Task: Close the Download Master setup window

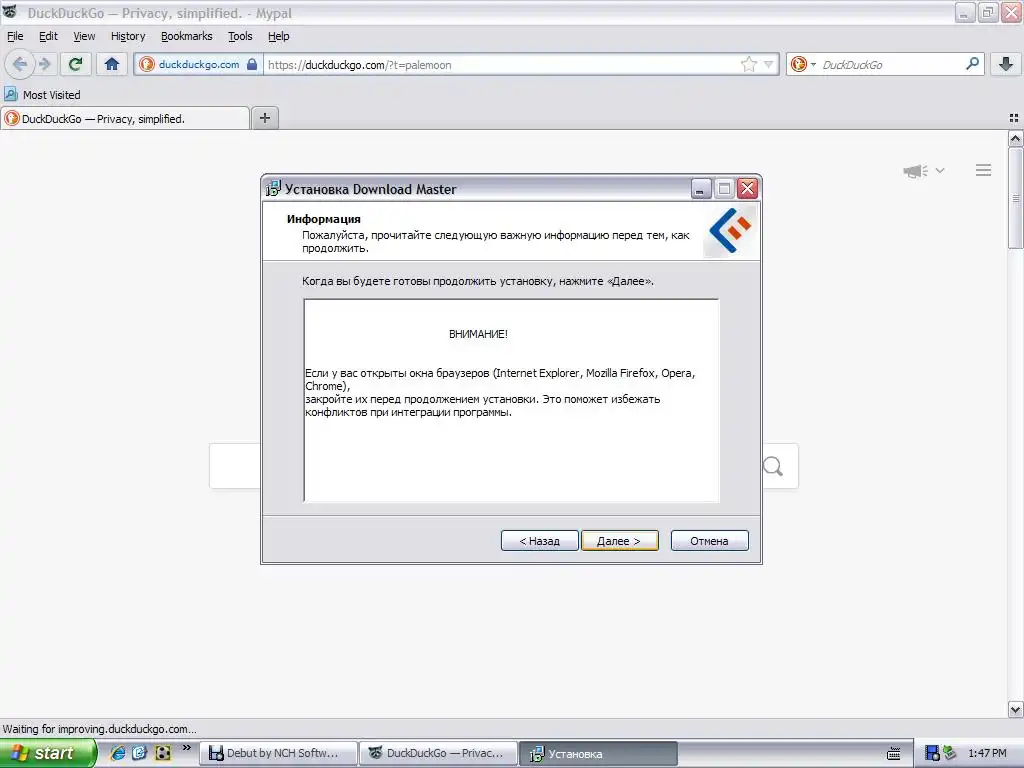Action: click(x=748, y=189)
